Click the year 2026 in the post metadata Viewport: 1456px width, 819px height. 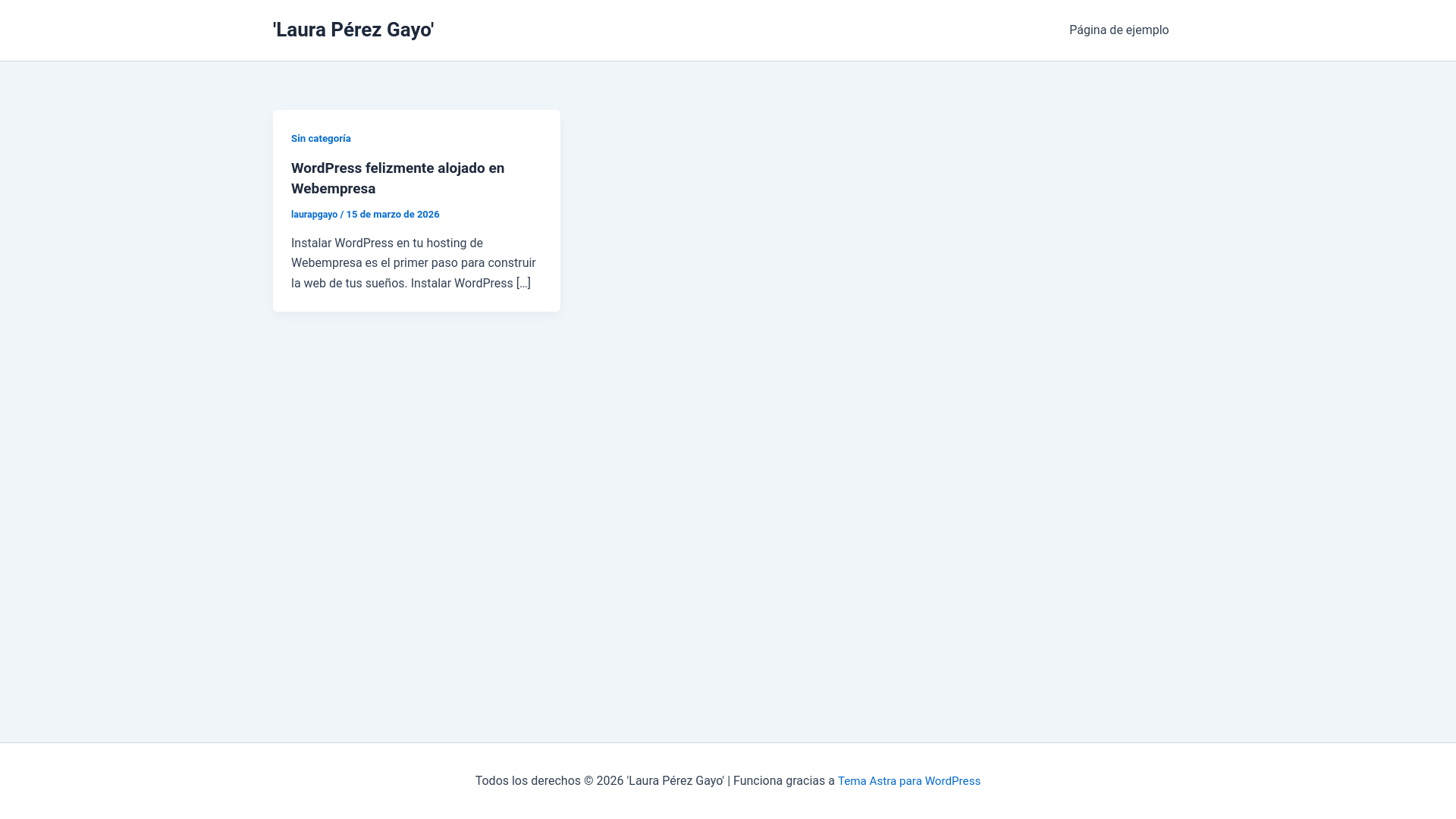click(428, 215)
